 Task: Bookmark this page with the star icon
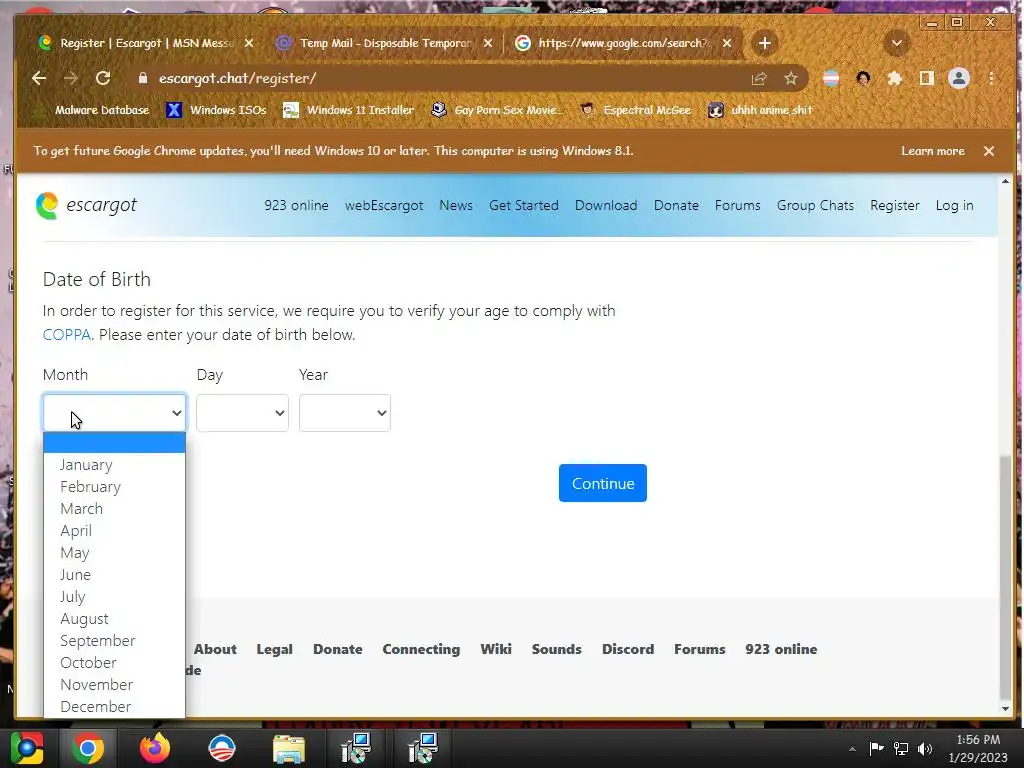tap(791, 79)
